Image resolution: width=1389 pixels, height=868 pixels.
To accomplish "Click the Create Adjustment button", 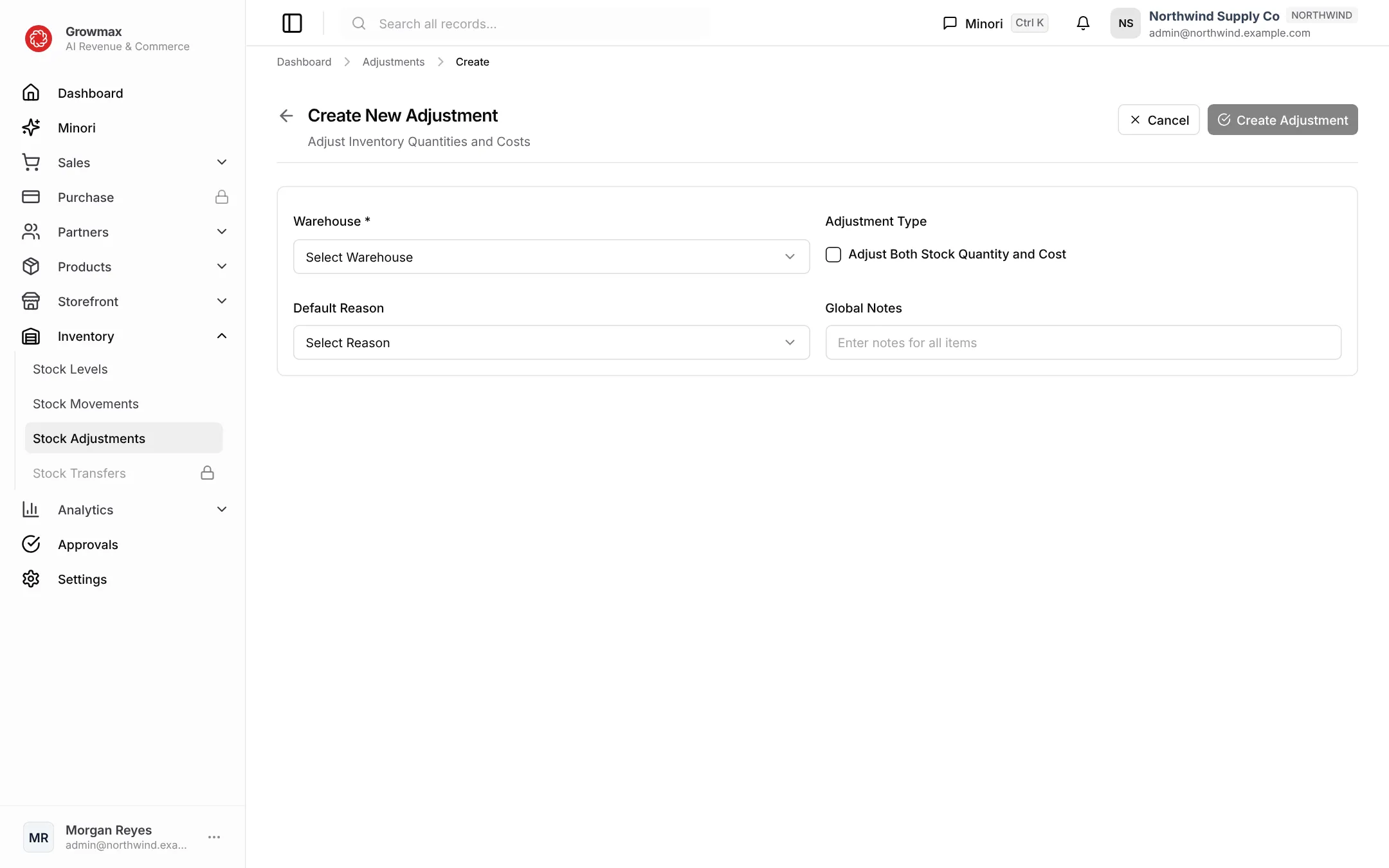I will click(1282, 120).
